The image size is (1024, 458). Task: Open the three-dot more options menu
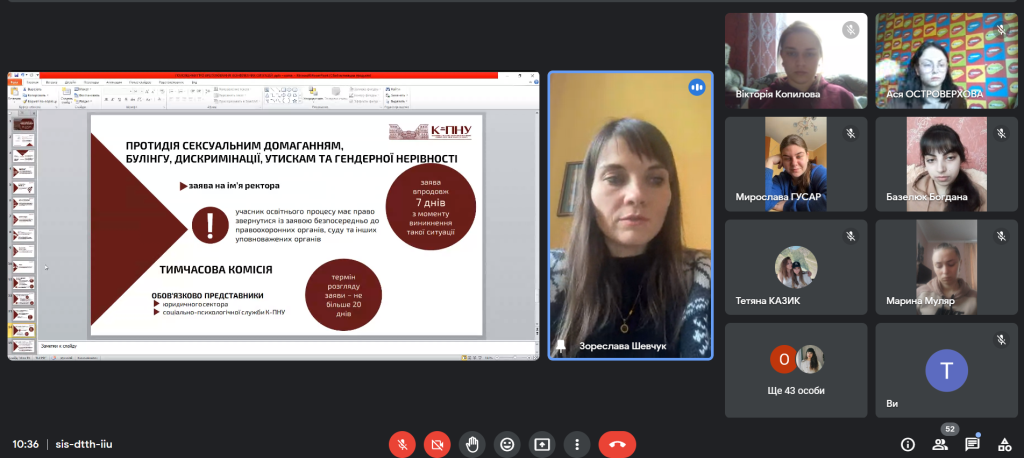pyautogui.click(x=576, y=443)
